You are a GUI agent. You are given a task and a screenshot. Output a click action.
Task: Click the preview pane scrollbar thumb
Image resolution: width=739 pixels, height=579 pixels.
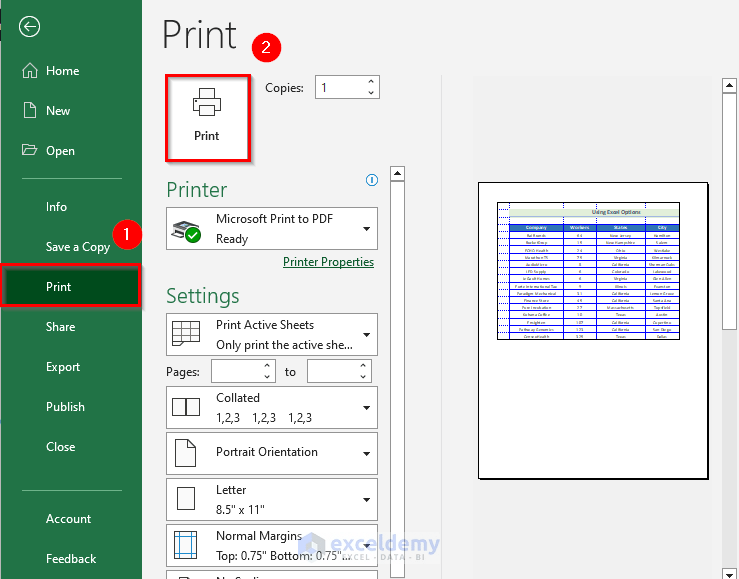click(x=729, y=211)
